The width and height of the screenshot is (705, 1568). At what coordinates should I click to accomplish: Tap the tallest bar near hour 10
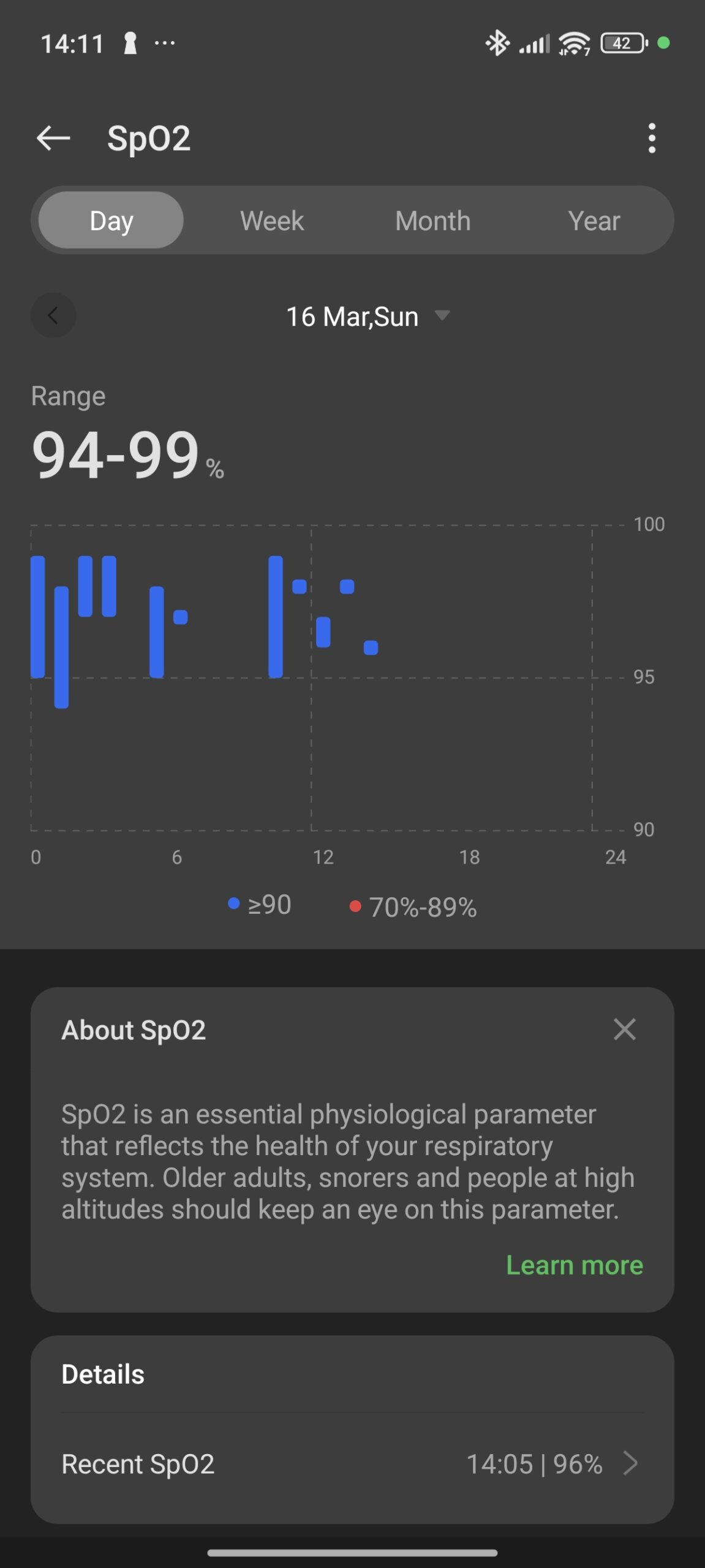click(x=276, y=616)
